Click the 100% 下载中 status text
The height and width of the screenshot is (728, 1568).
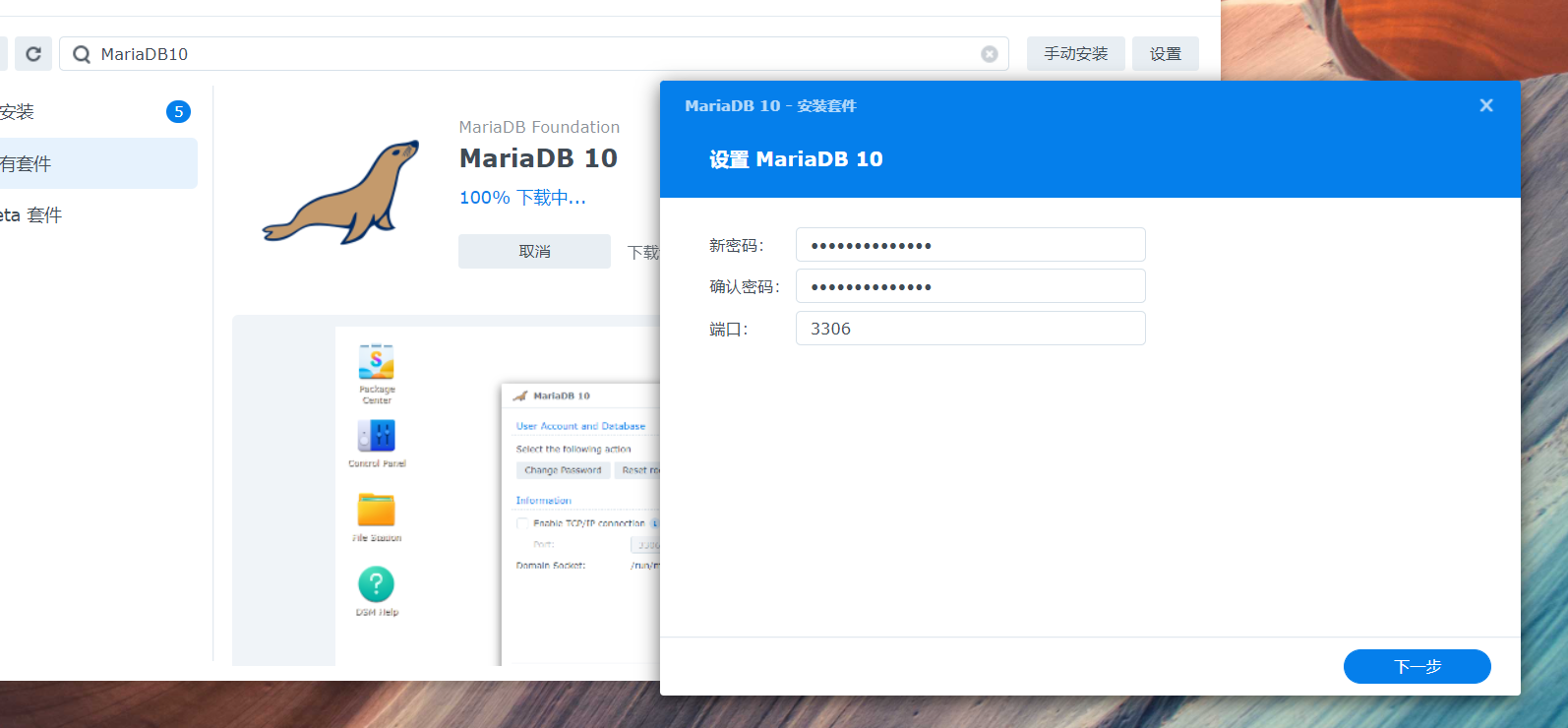click(x=522, y=198)
